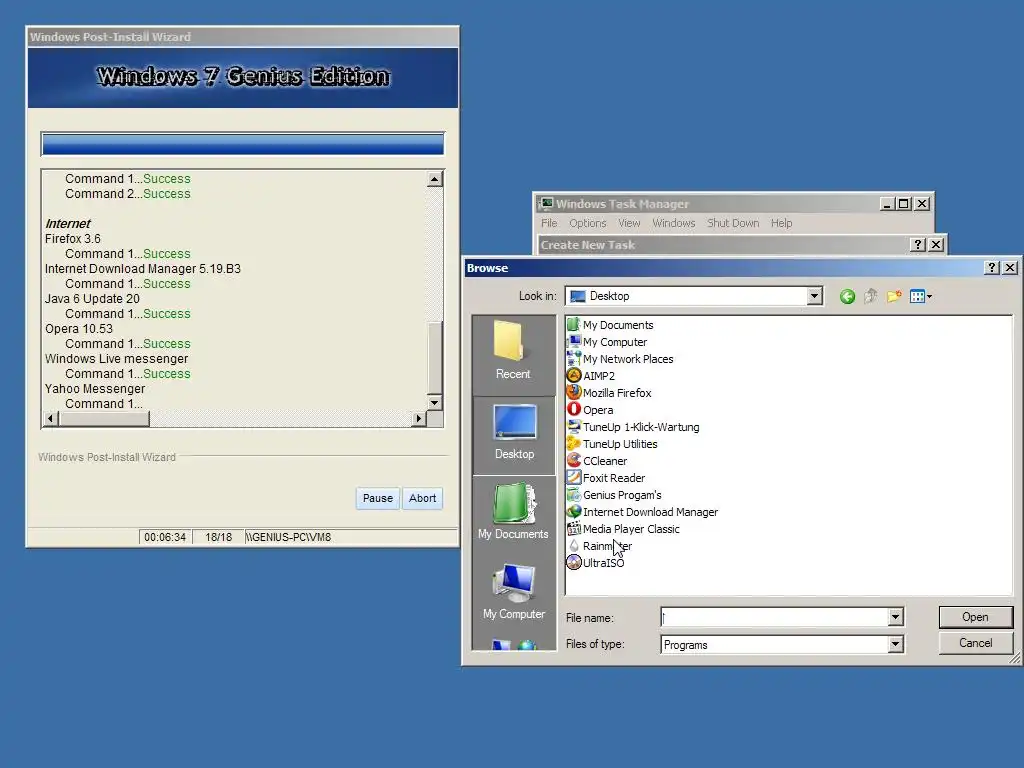Click the Cancel button in Browse

coord(975,643)
